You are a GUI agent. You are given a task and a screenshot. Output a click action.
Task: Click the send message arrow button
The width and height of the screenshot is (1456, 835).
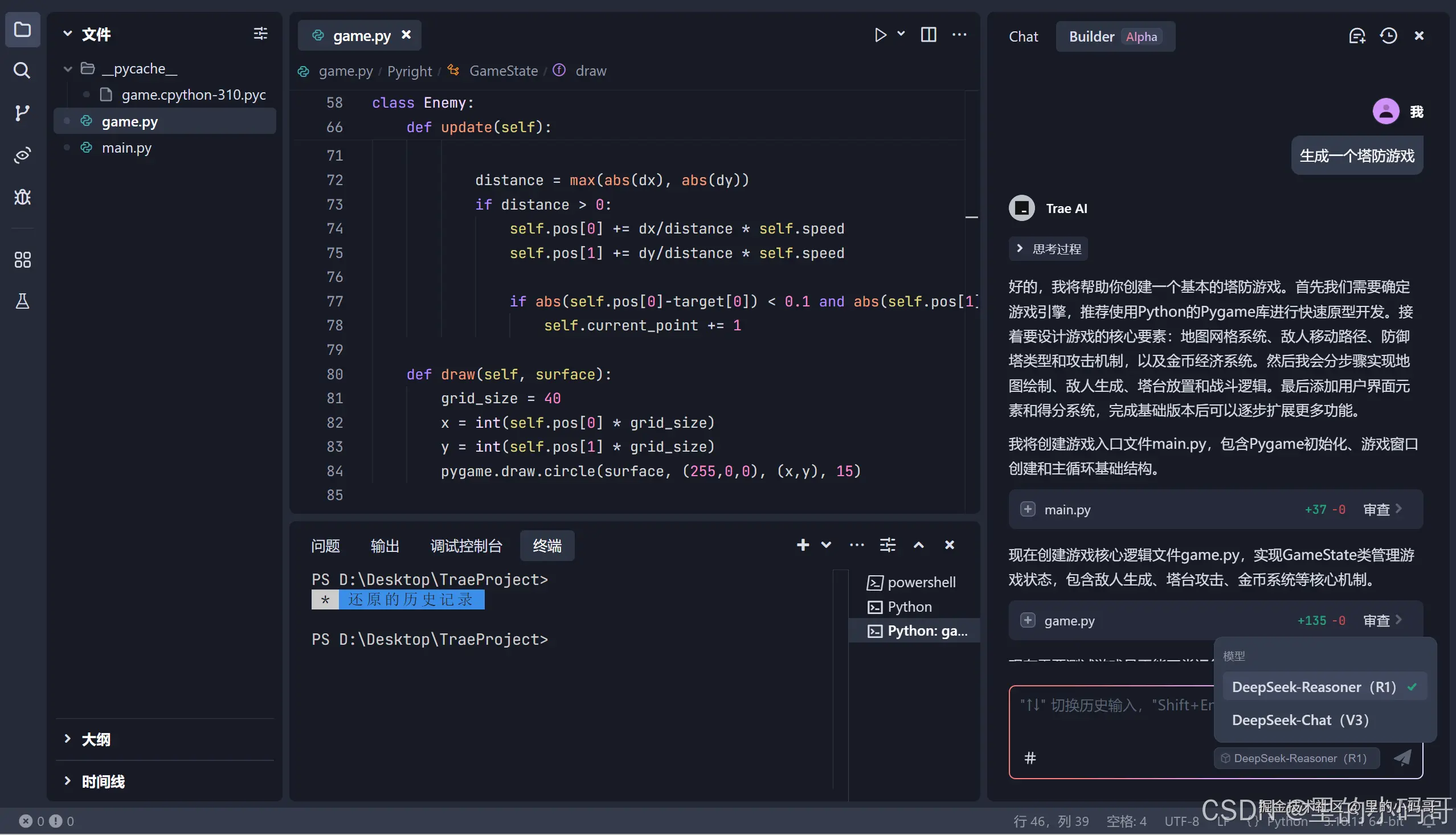pos(1402,758)
